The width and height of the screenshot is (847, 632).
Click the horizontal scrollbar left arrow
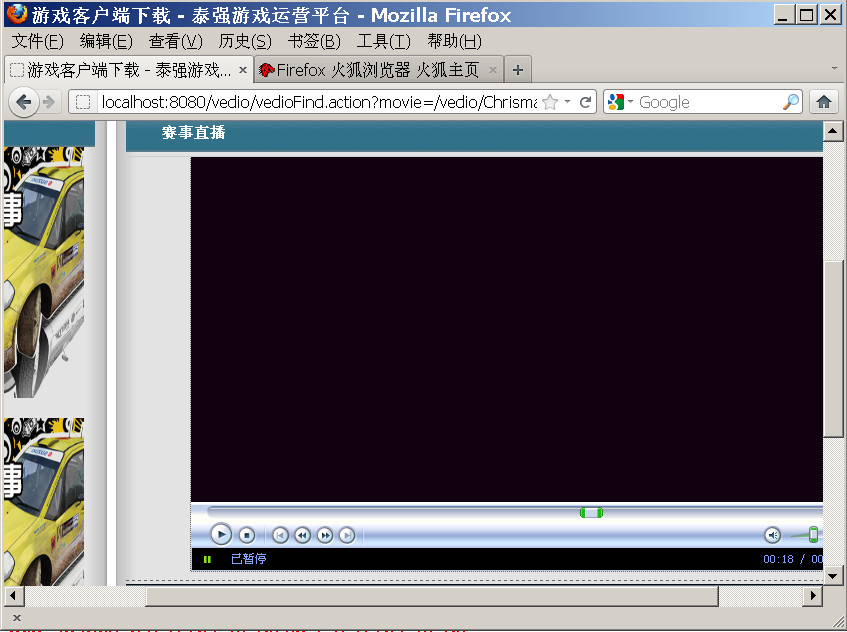14,596
